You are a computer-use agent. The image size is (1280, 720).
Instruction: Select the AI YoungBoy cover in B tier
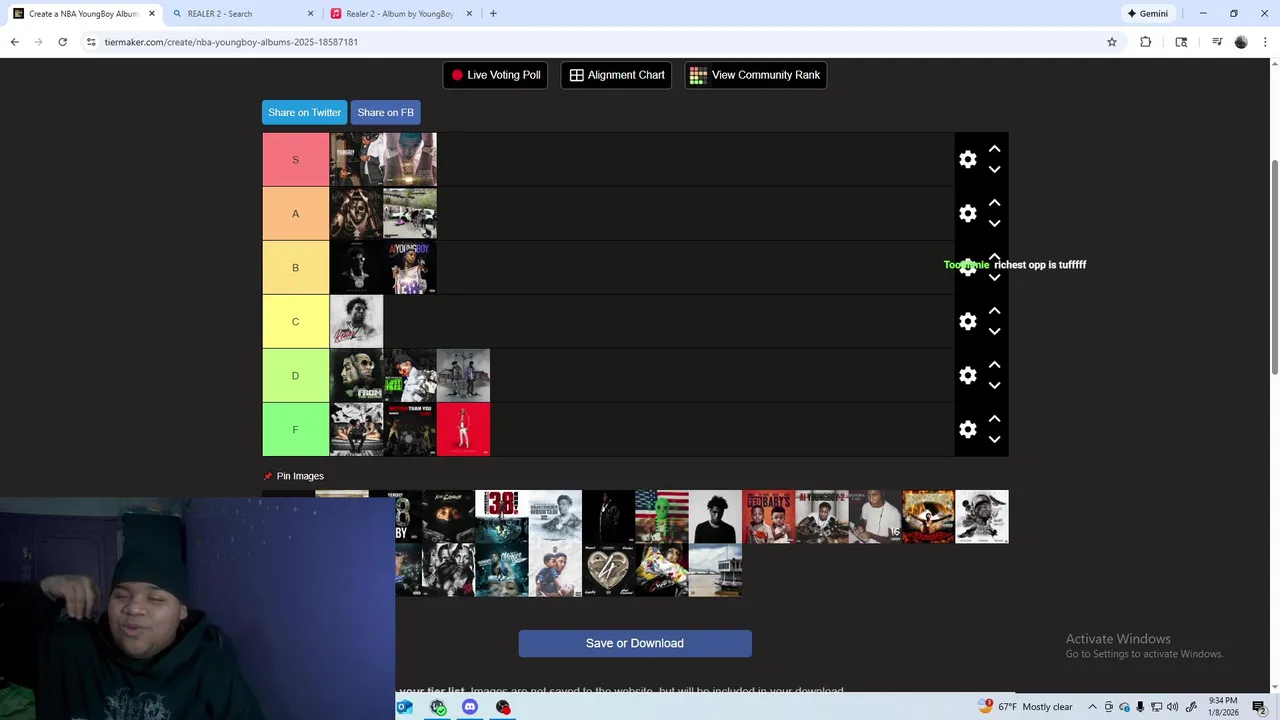point(410,268)
